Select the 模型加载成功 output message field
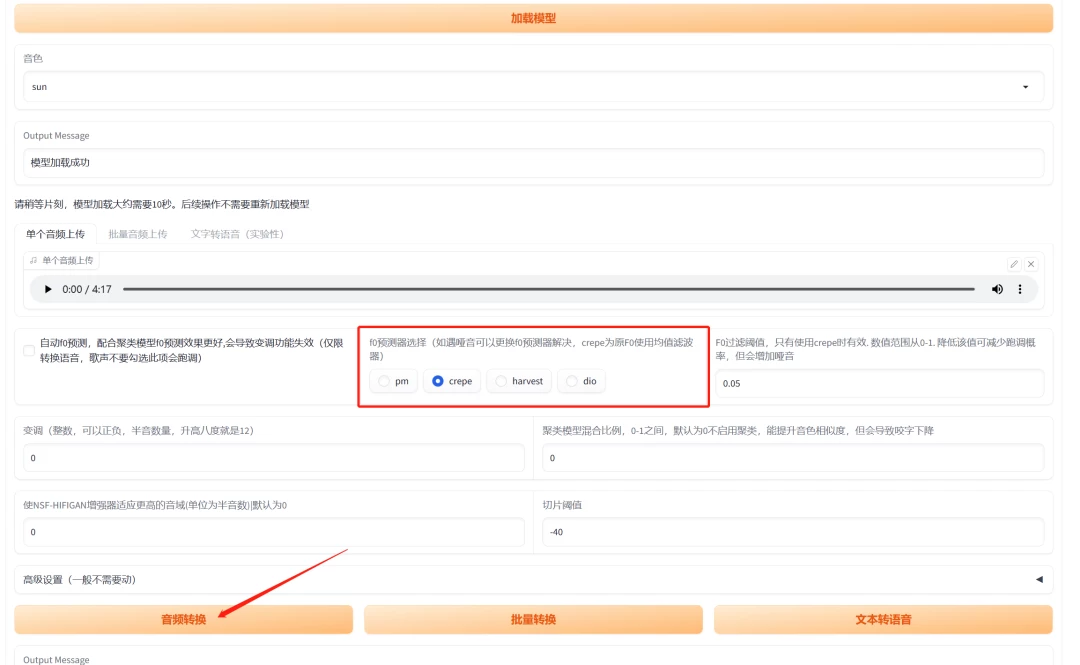Screen dimensions: 1080x665 click(533, 163)
